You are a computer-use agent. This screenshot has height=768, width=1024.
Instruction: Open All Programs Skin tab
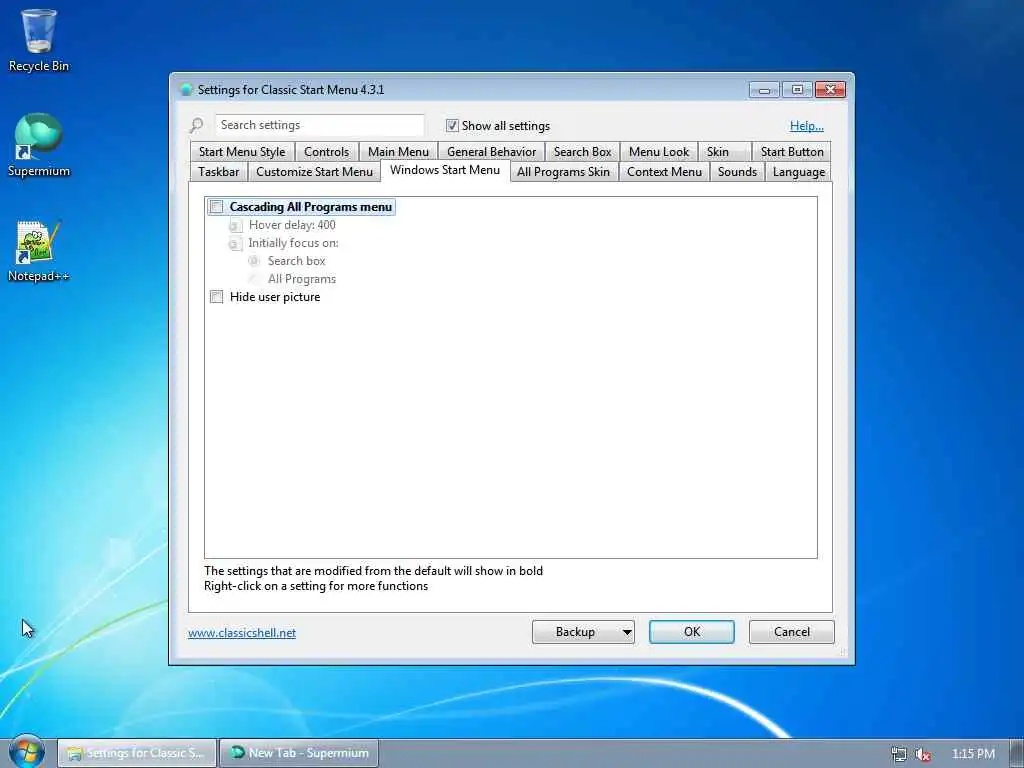point(564,172)
